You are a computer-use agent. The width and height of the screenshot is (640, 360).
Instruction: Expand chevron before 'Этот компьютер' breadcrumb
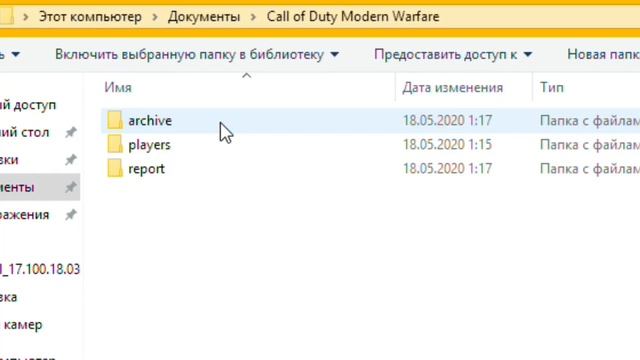(x=26, y=17)
